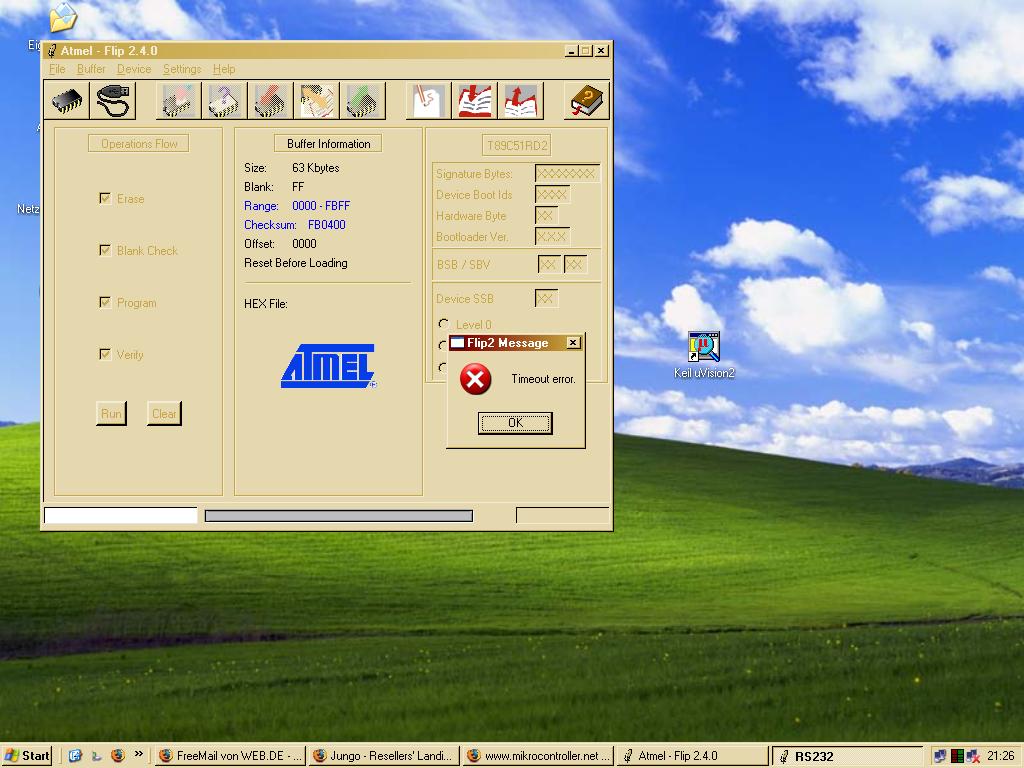The width and height of the screenshot is (1024, 768).
Task: Click the Device Boot Ids field
Action: coord(552,194)
